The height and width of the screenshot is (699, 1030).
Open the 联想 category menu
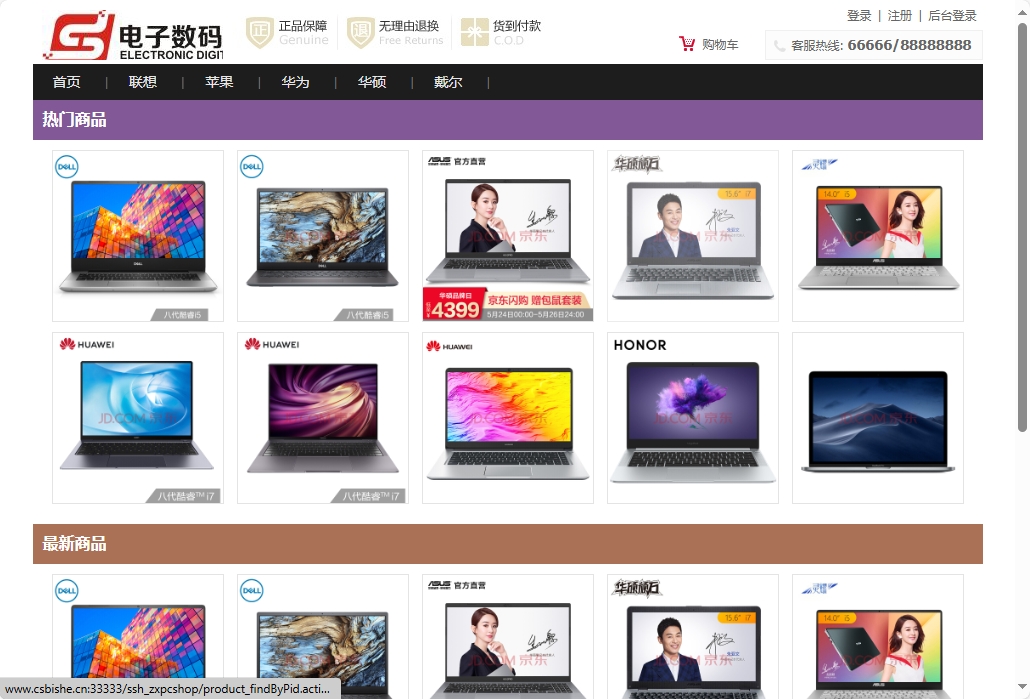click(x=142, y=83)
